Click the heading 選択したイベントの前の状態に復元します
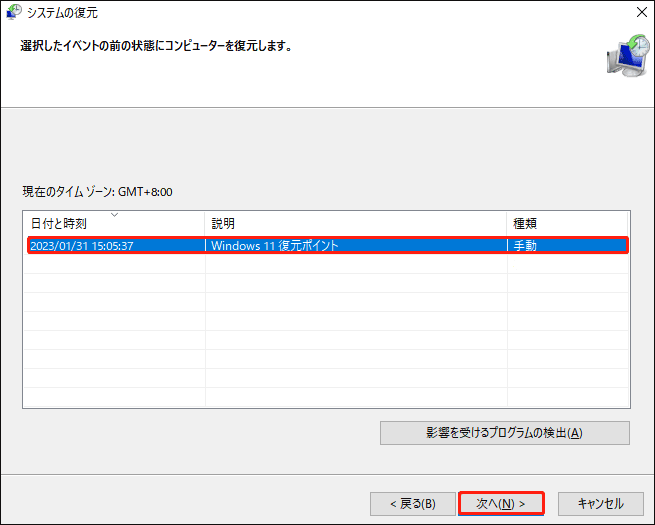 156,46
